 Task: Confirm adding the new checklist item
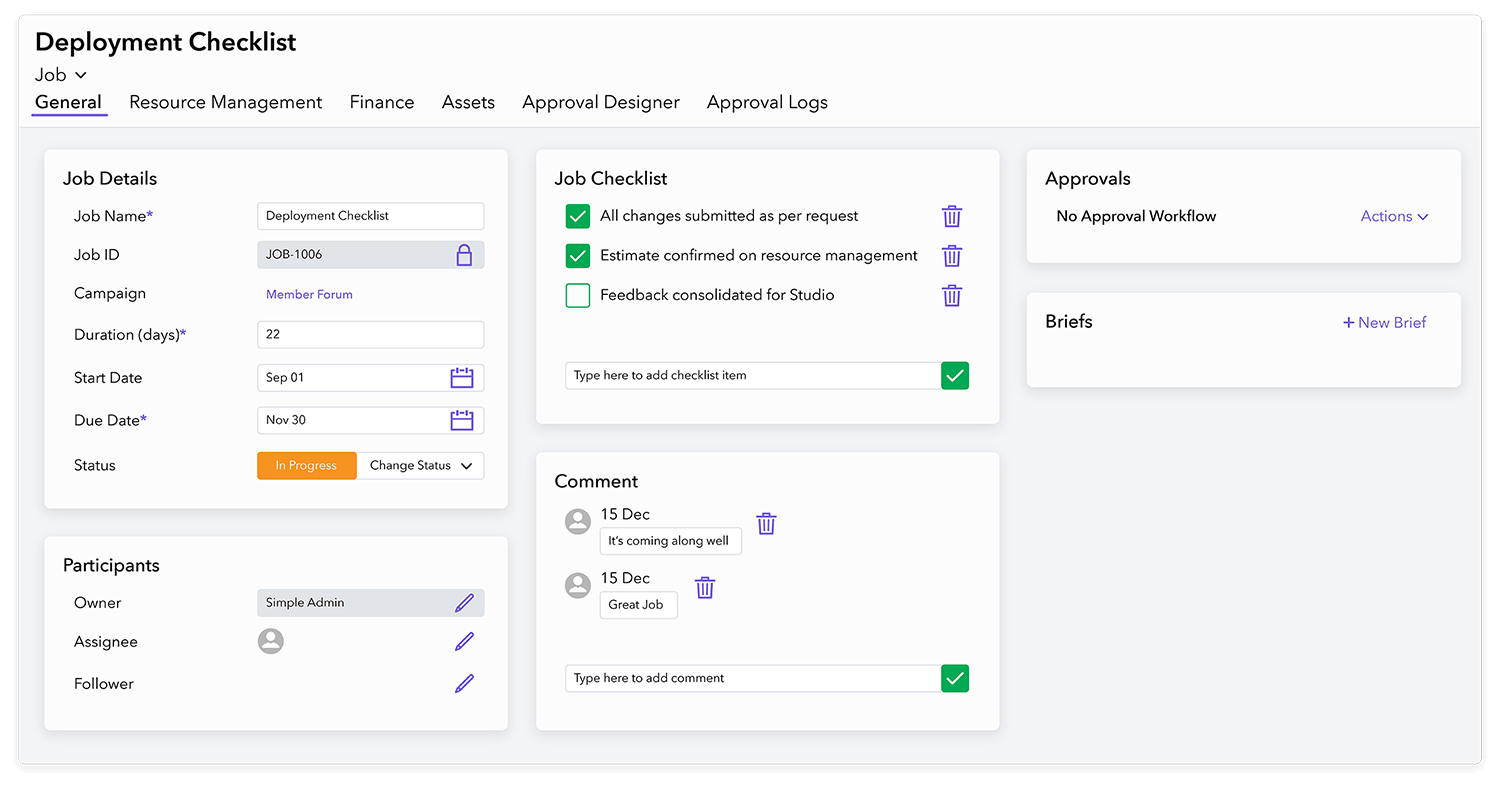coord(955,376)
